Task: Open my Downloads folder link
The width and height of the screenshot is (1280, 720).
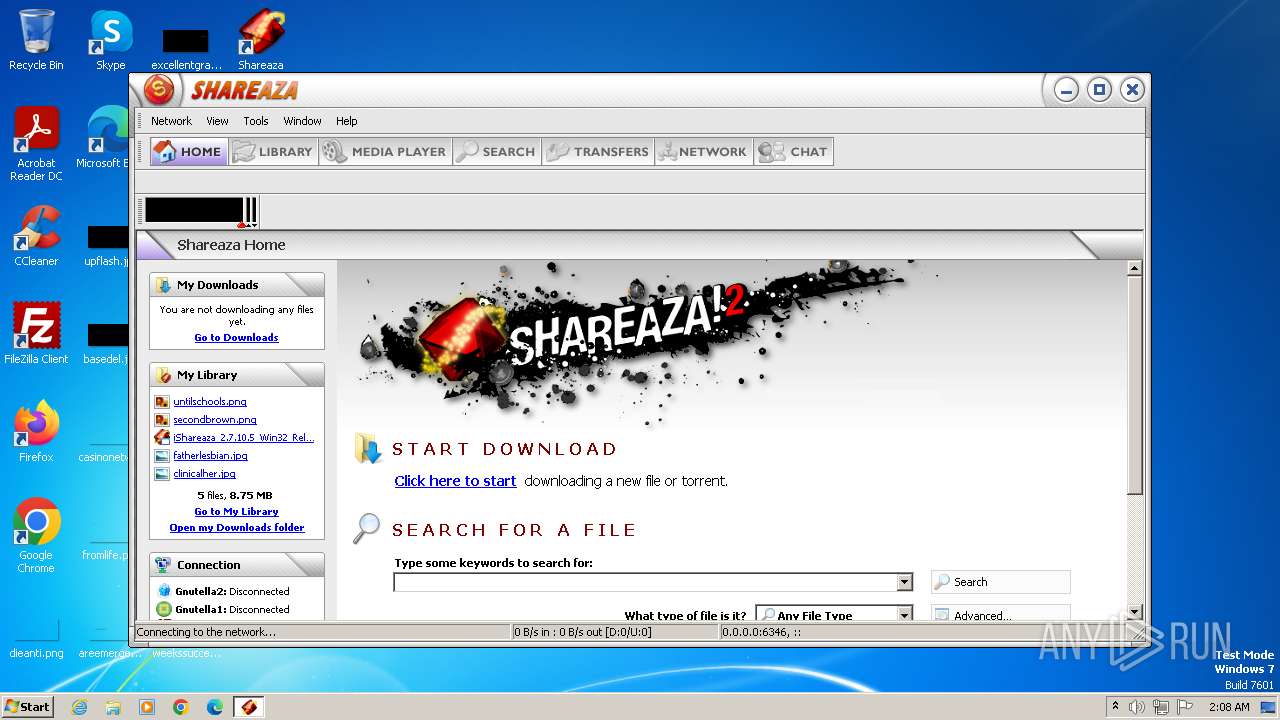Action: click(x=237, y=528)
